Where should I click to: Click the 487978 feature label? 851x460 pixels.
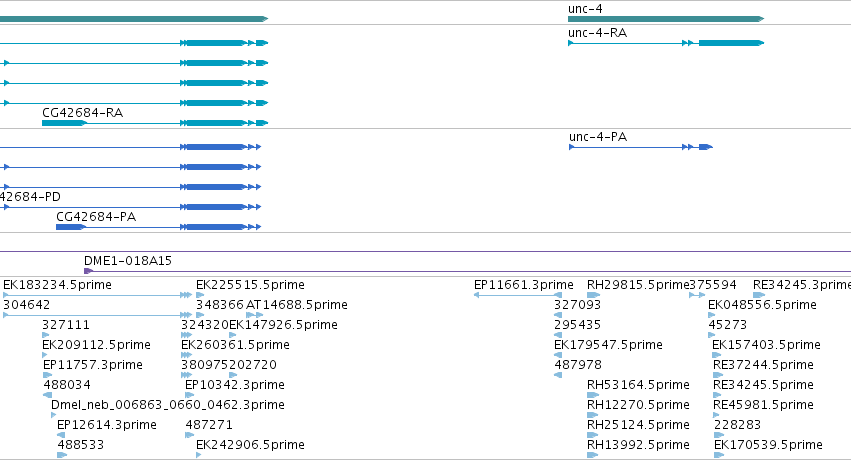click(578, 365)
